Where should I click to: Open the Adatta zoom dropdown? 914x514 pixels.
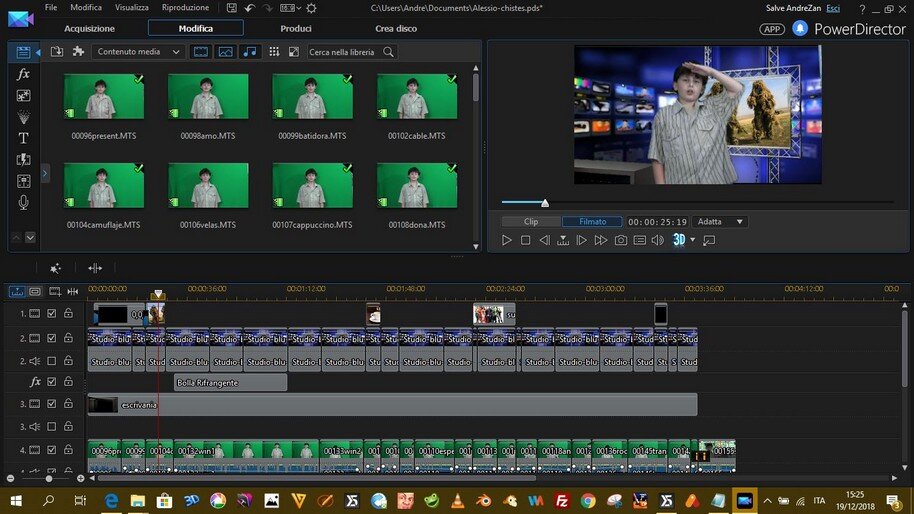(x=720, y=221)
